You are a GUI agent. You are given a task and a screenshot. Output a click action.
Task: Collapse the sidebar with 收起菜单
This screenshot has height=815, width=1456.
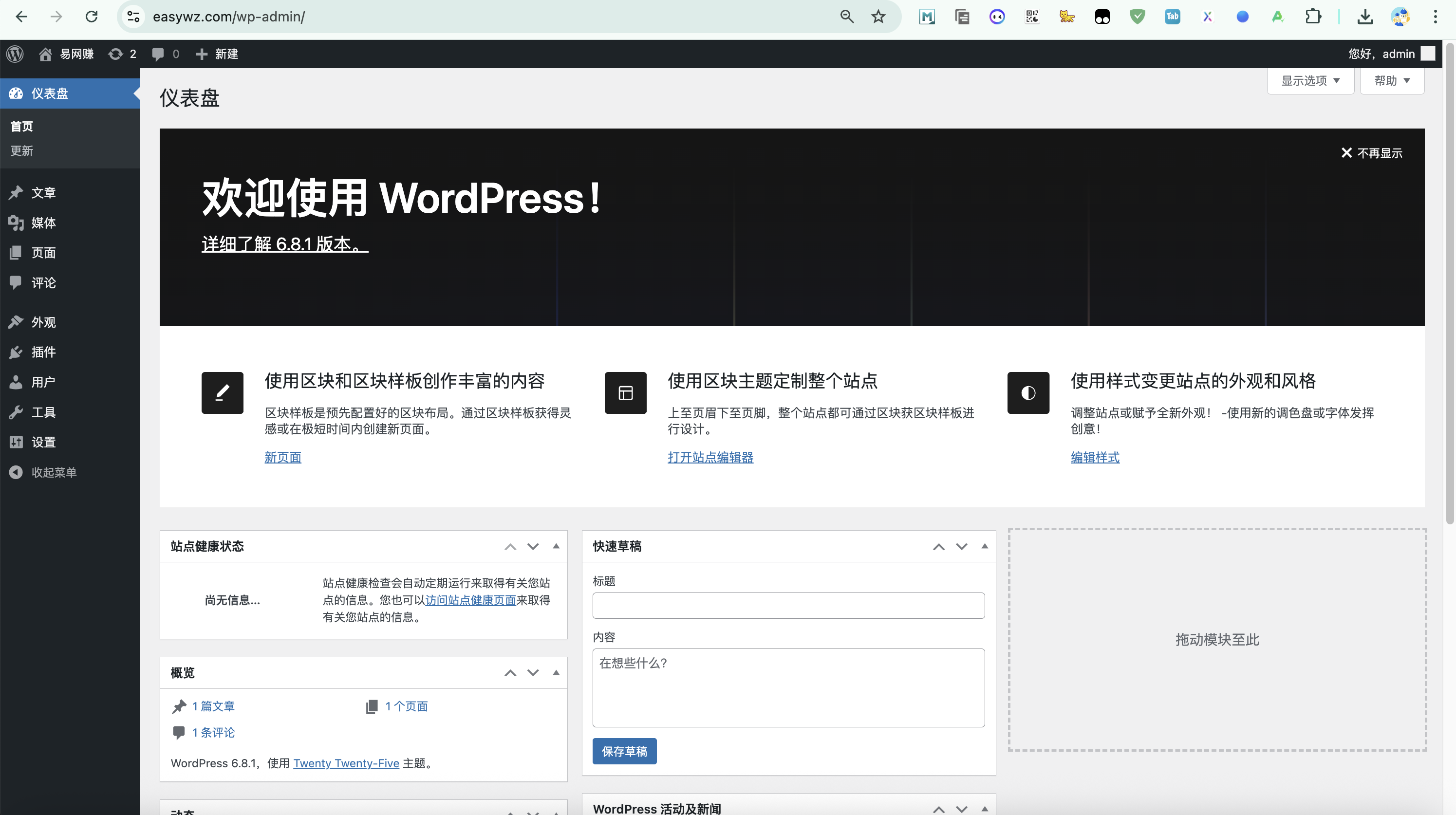tap(53, 473)
